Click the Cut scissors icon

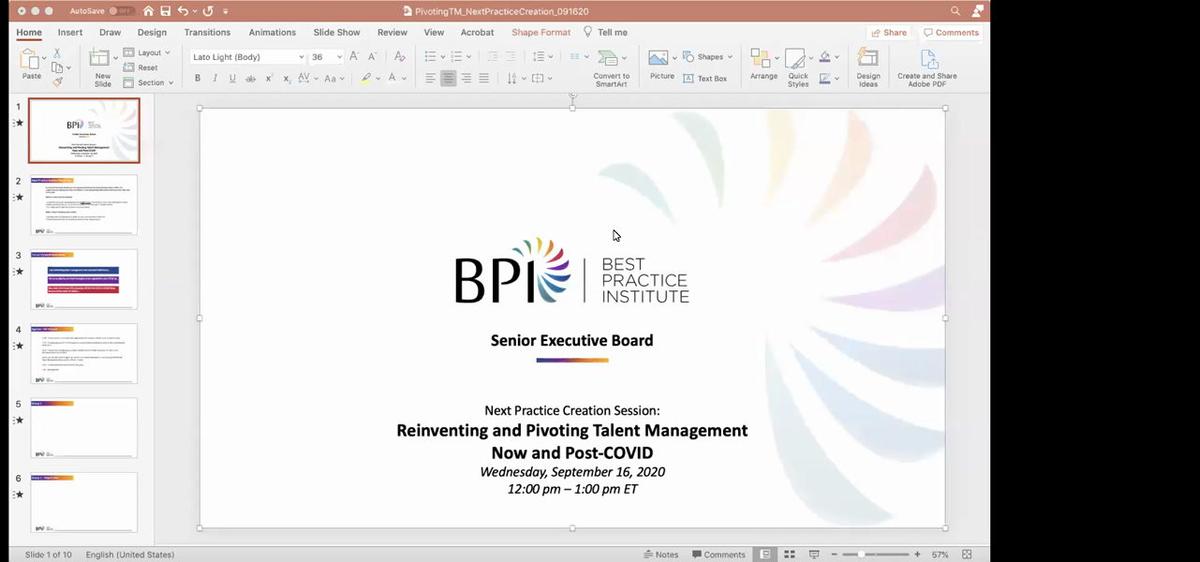pos(56,54)
